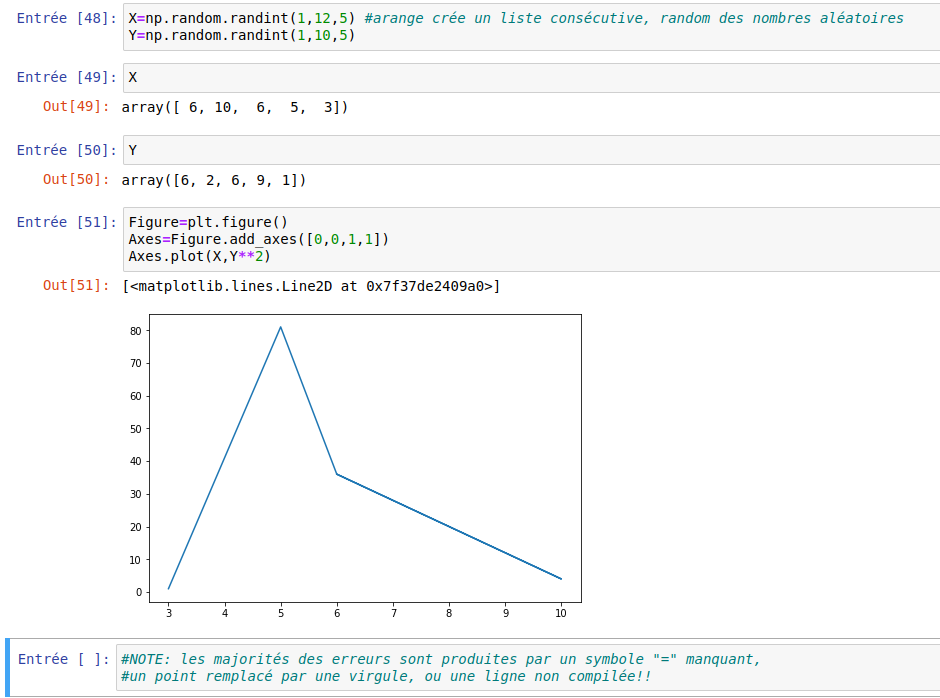Click the Axes=Figure.add_axes code line
The image size is (940, 698).
click(x=258, y=239)
